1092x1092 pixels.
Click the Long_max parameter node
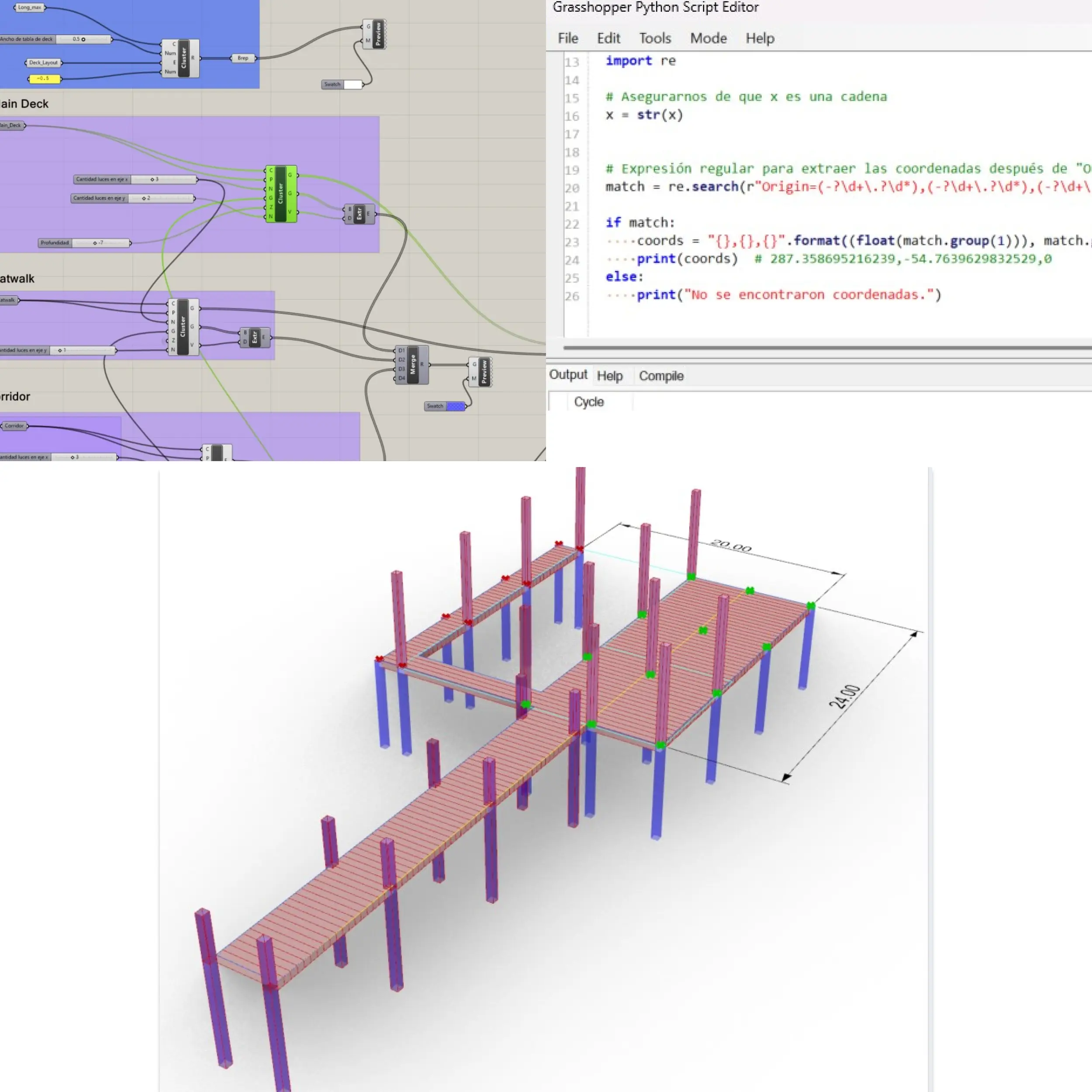(x=29, y=7)
